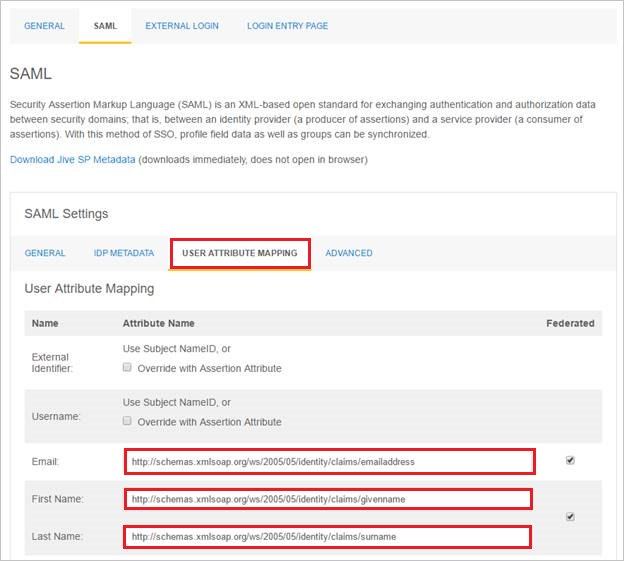624x561 pixels.
Task: Switch to IDP METADATA tab
Action: tap(124, 253)
